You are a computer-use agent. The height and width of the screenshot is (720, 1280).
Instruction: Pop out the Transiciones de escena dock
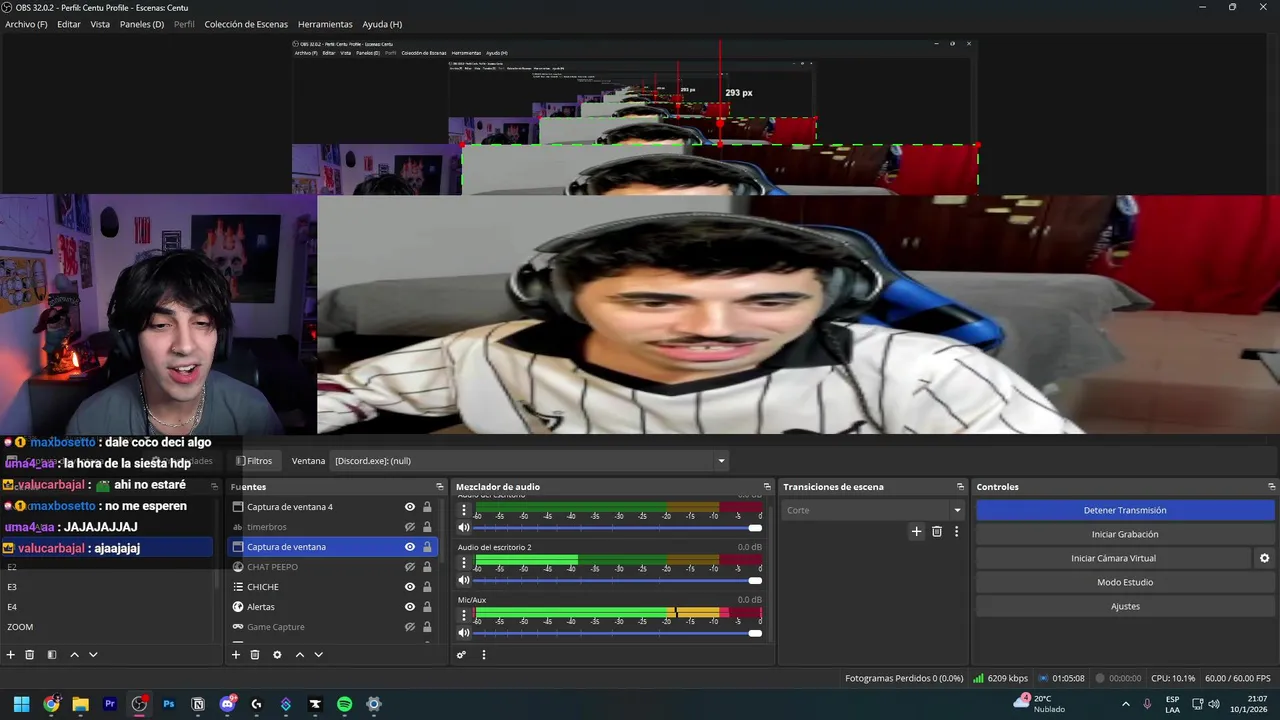pyautogui.click(x=959, y=487)
